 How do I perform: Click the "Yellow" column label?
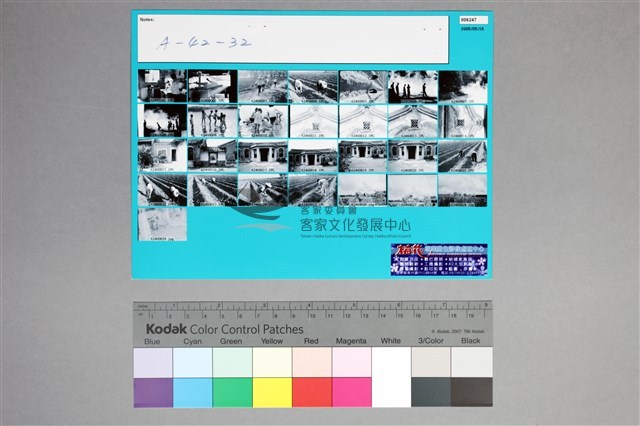tap(272, 341)
